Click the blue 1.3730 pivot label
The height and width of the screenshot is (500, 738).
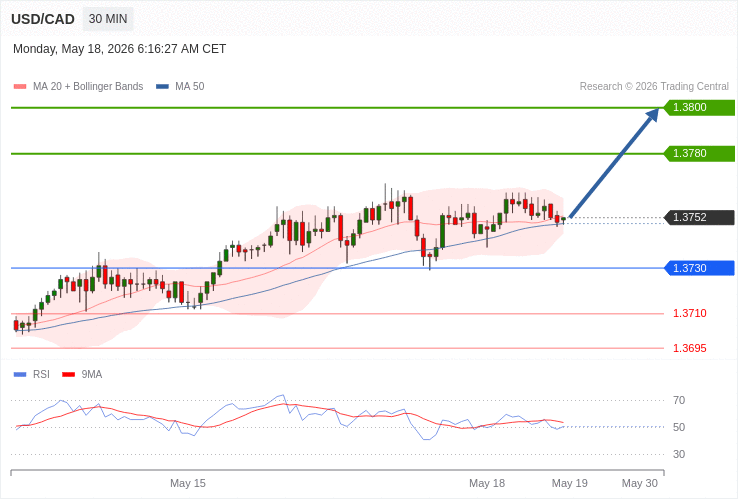pyautogui.click(x=699, y=268)
